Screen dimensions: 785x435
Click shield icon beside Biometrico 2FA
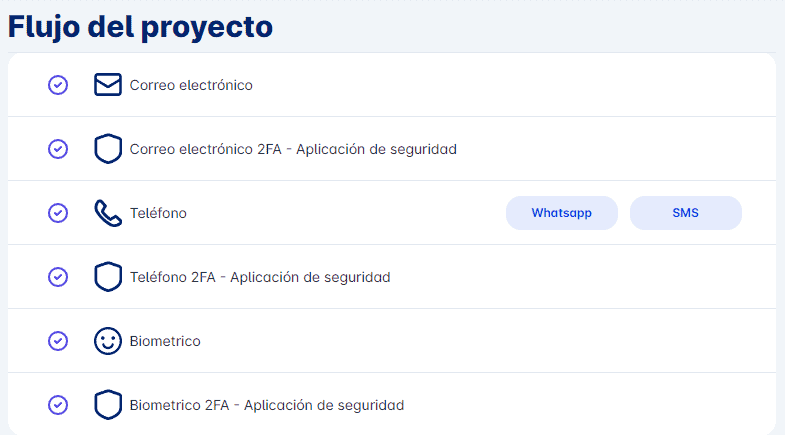(x=108, y=405)
